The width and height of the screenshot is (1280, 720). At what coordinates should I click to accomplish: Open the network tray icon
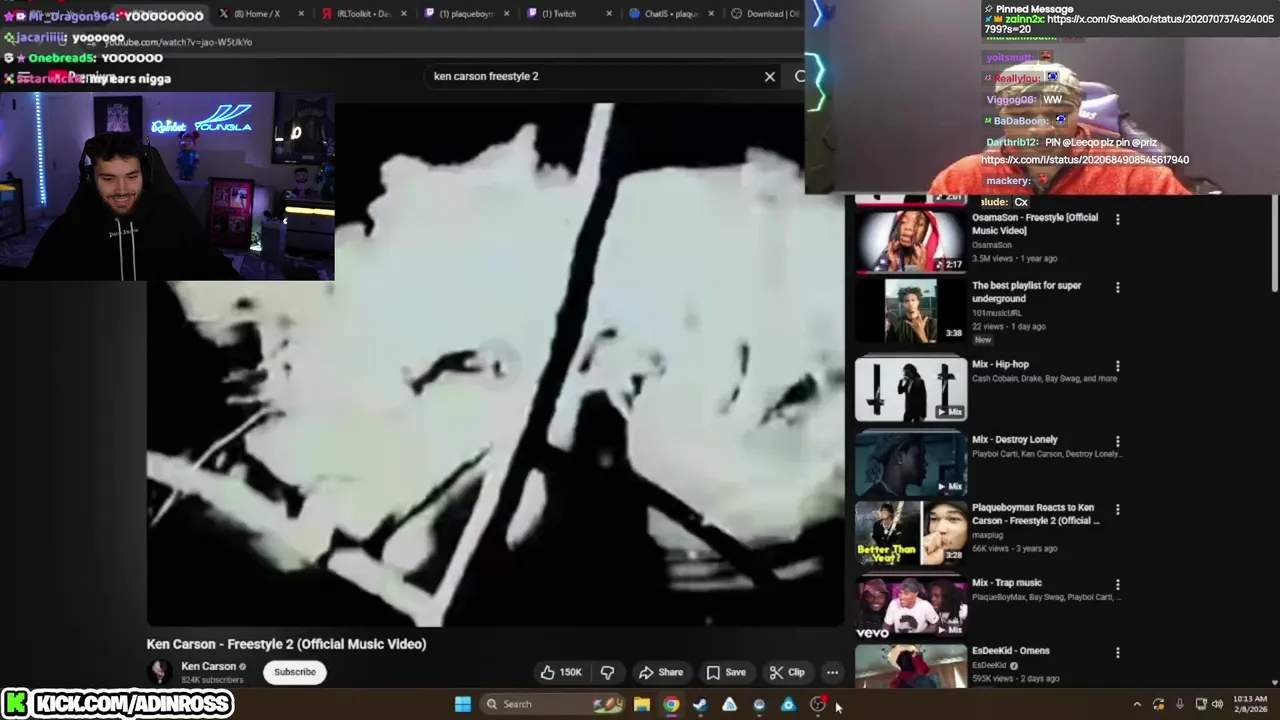tap(1201, 704)
